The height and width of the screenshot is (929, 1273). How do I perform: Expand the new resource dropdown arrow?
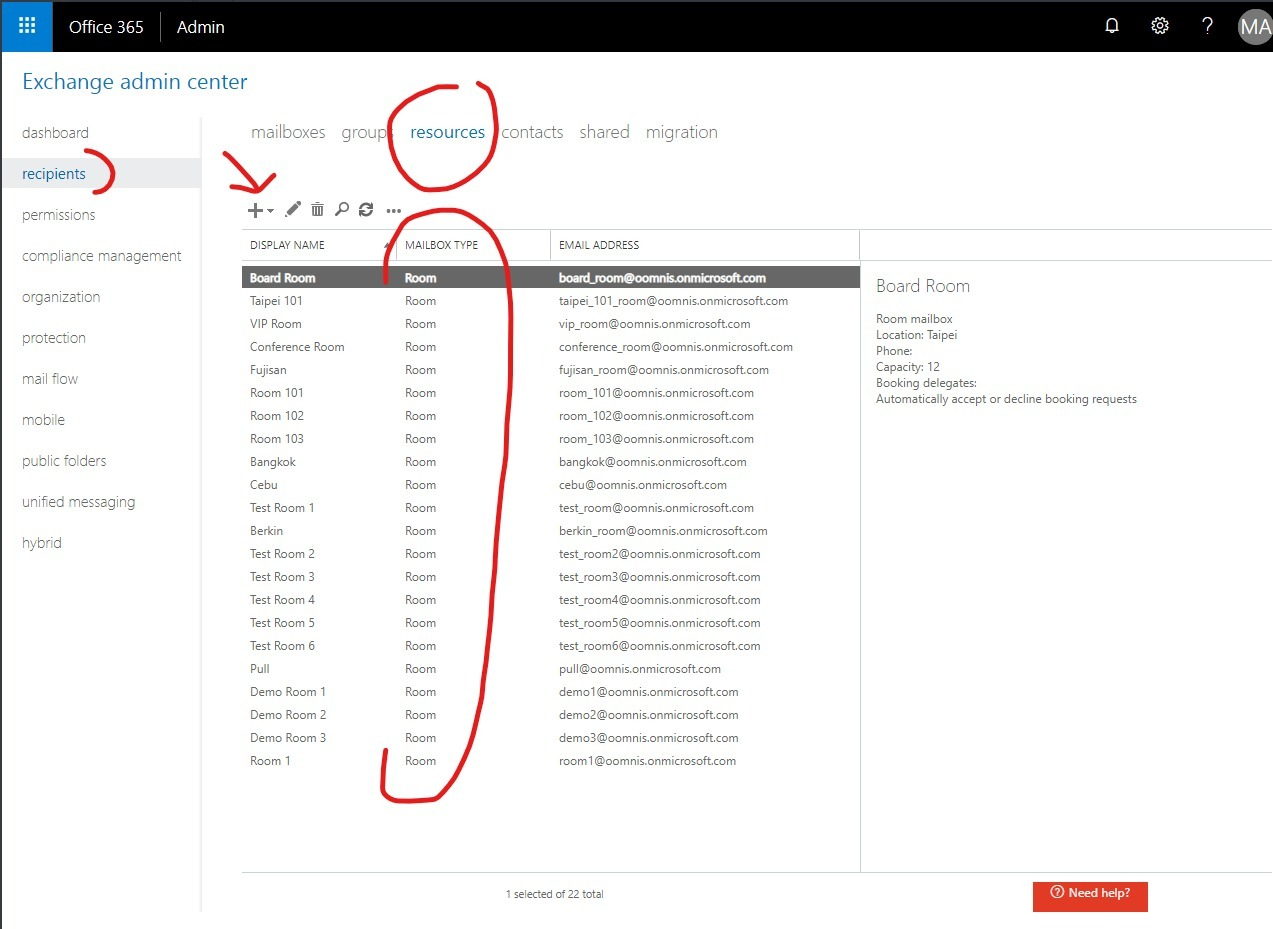coord(270,211)
